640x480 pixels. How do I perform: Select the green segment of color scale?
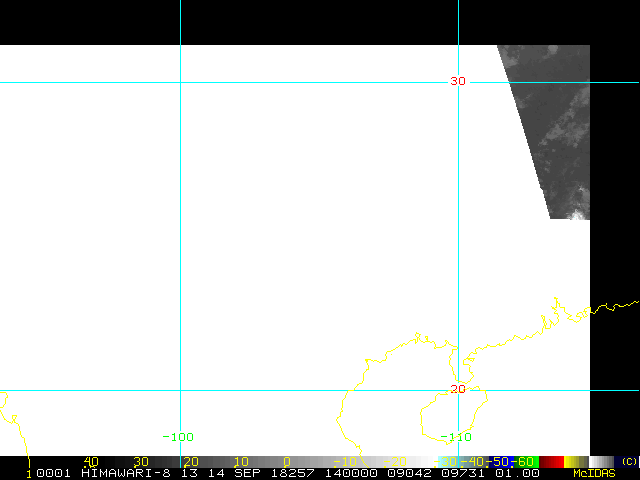tap(527, 462)
